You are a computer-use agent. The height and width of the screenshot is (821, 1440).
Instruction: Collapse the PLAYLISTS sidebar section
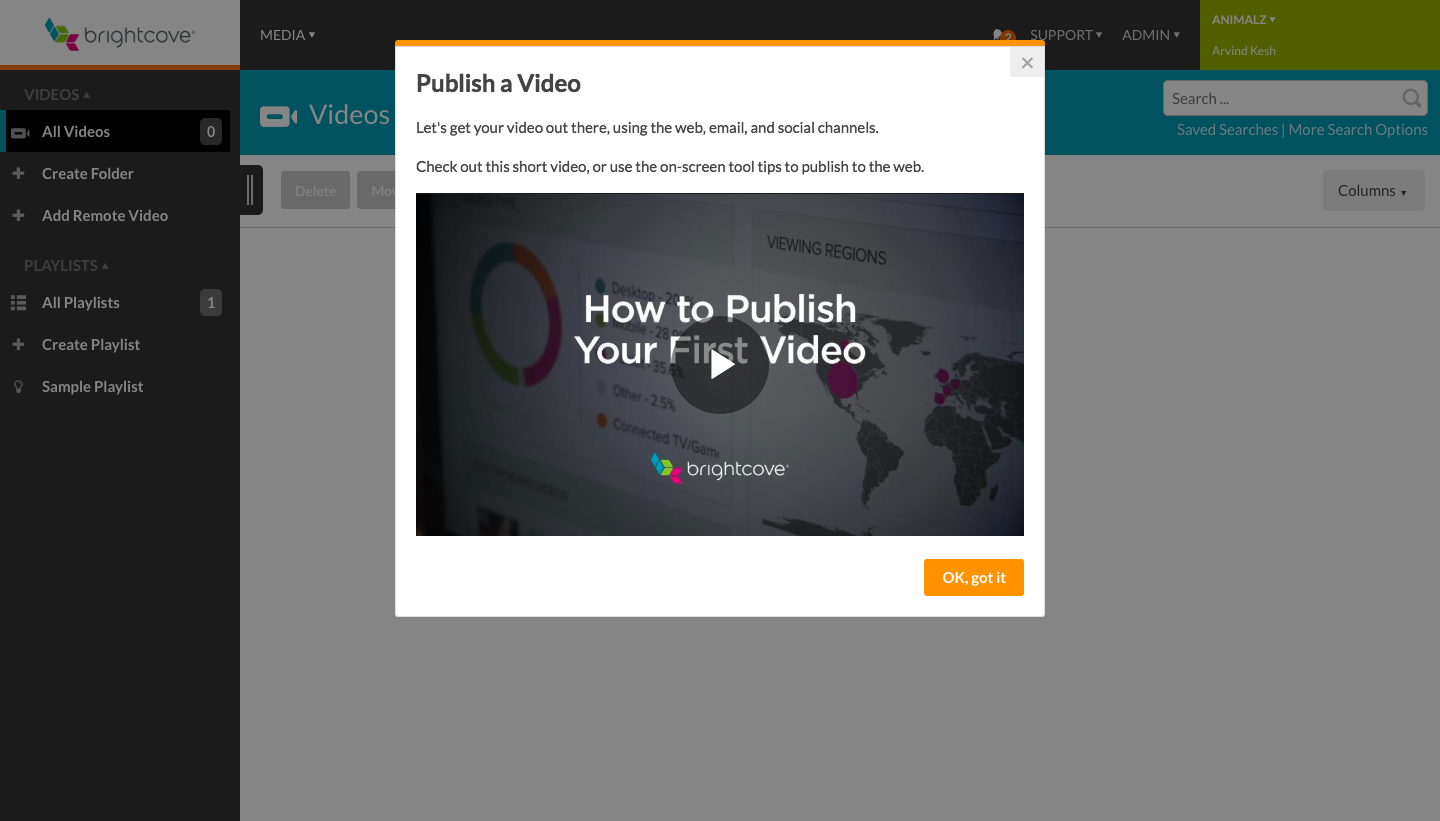67,265
